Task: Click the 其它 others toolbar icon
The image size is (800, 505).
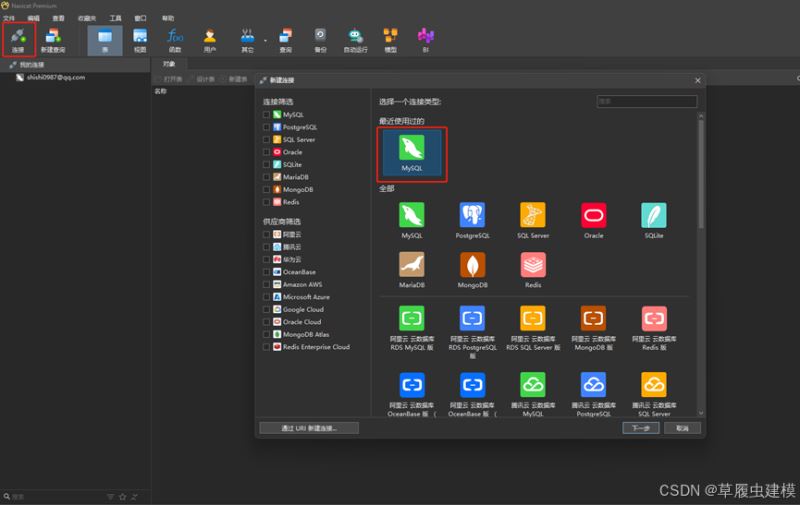Action: 247,41
